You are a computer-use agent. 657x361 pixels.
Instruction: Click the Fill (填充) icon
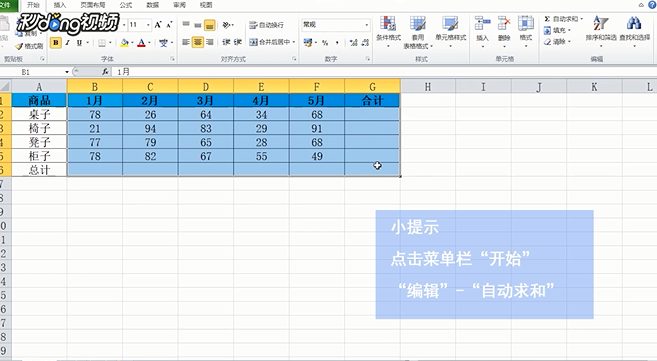547,30
